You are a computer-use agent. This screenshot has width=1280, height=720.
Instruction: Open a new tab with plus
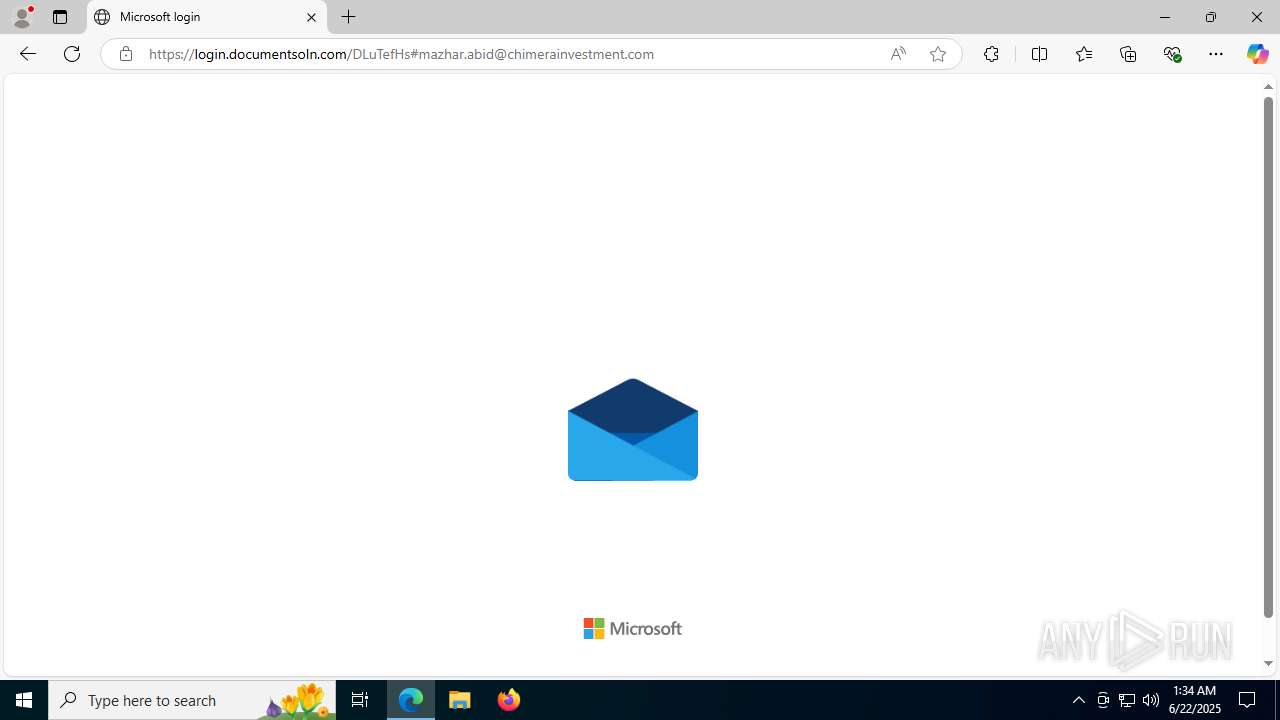[x=349, y=17]
